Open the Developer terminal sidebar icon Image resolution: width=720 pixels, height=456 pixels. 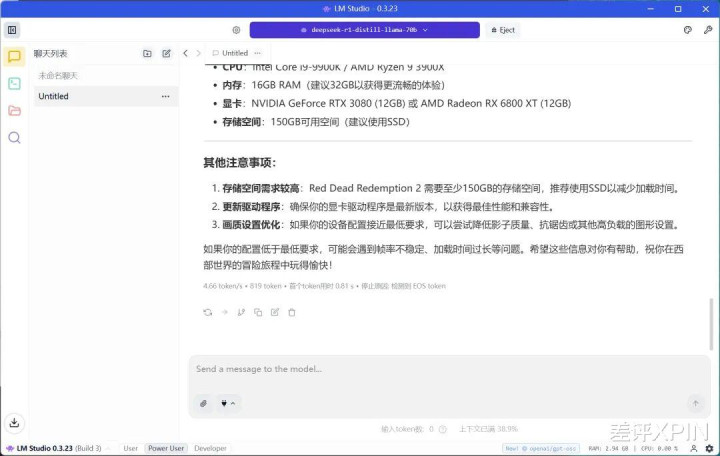(14, 84)
